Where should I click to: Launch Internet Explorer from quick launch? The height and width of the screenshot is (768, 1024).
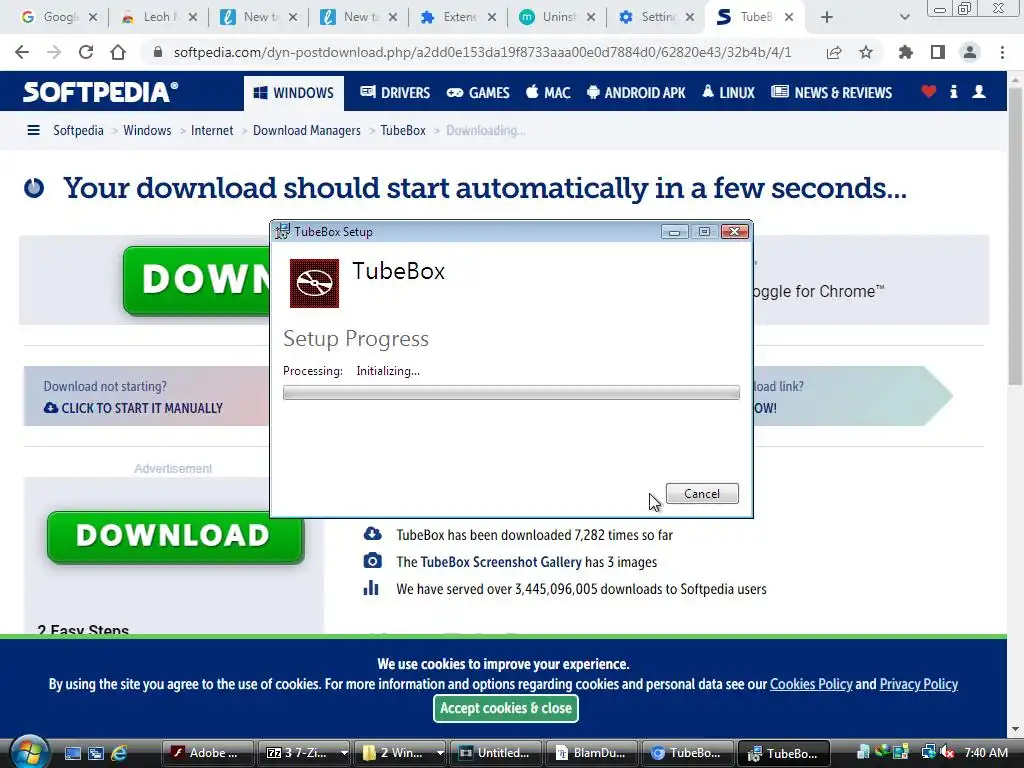pos(119,753)
